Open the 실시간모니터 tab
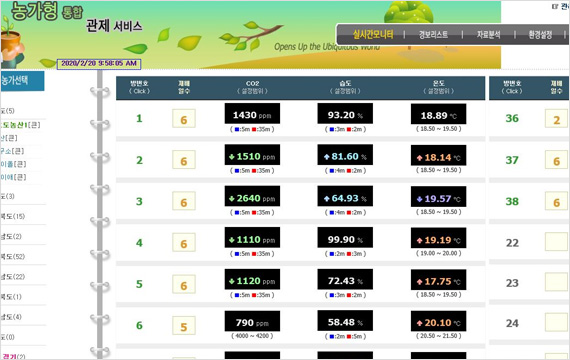The height and width of the screenshot is (360, 570). pyautogui.click(x=373, y=35)
